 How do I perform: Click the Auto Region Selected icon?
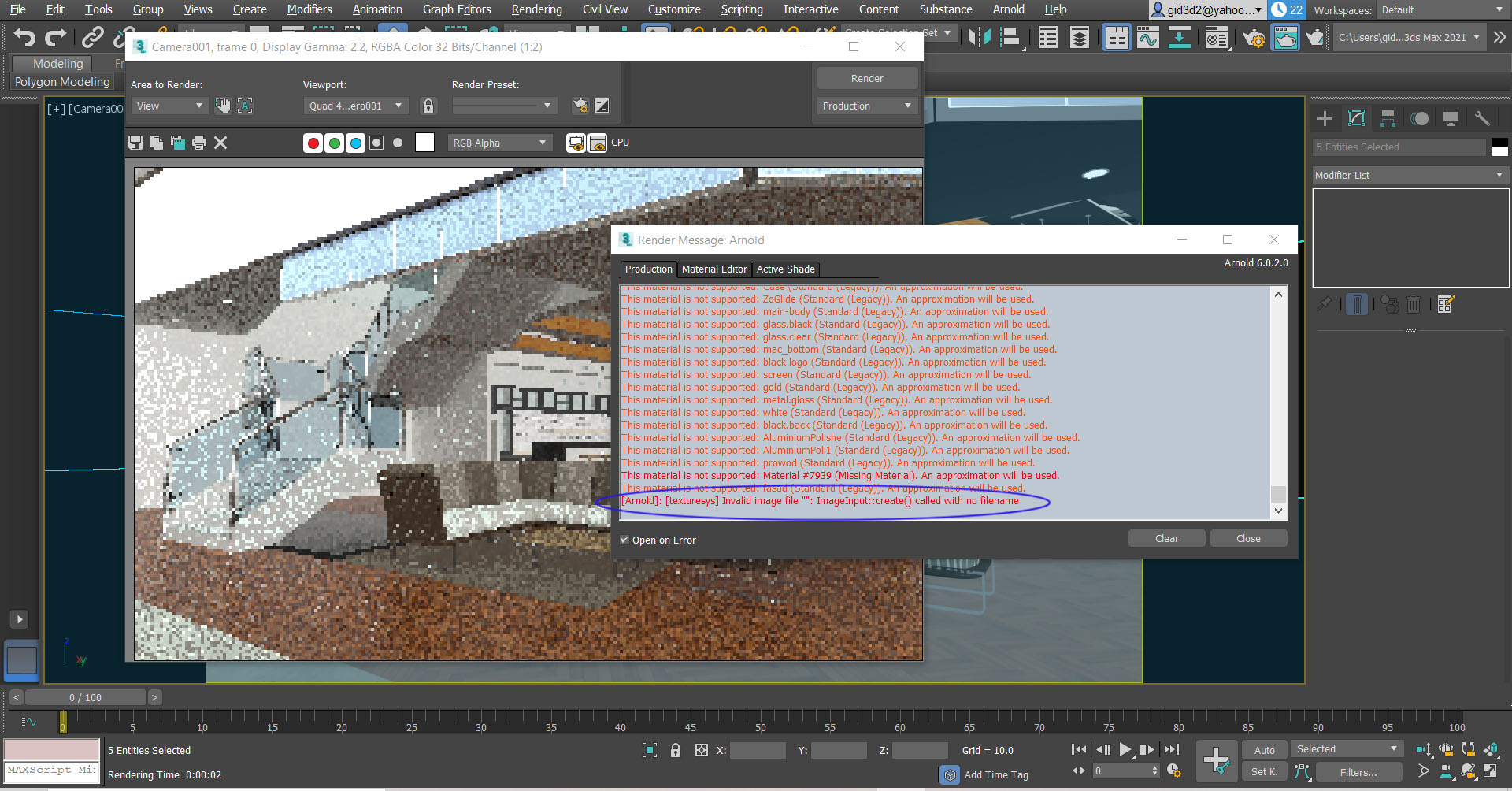[x=245, y=106]
